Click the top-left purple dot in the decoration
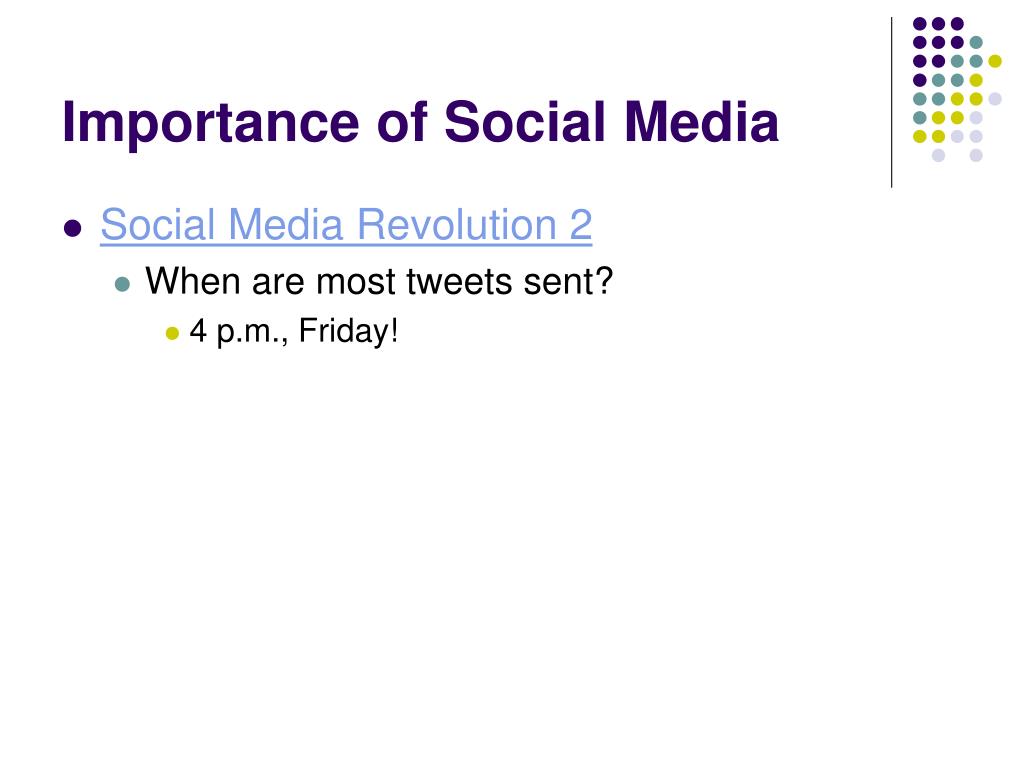 920,24
